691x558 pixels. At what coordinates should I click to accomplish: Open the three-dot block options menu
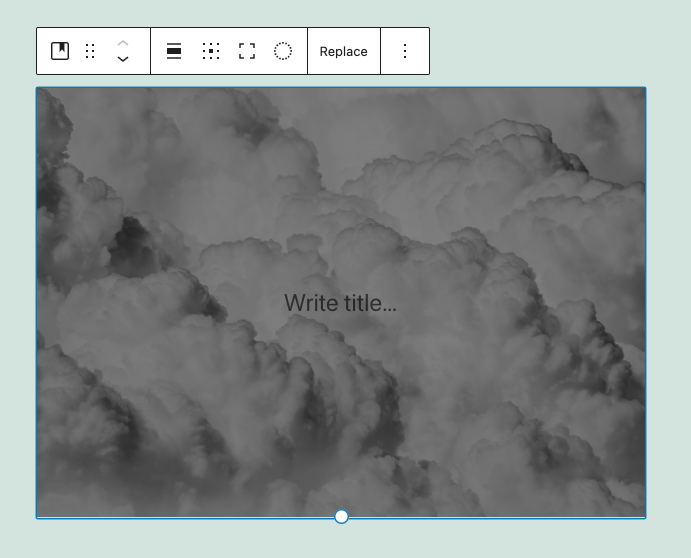pos(405,51)
